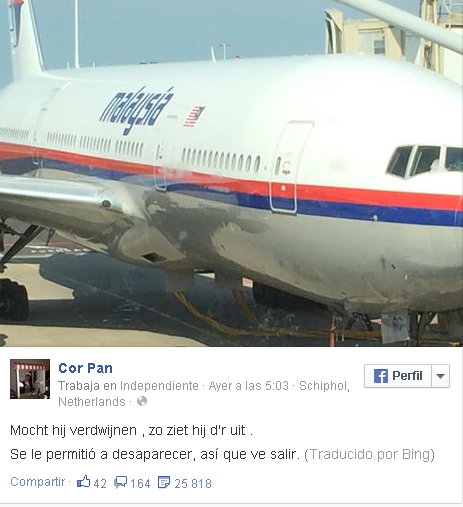Image resolution: width=463 pixels, height=507 pixels.
Task: View the 164 comments count
Action: point(140,483)
